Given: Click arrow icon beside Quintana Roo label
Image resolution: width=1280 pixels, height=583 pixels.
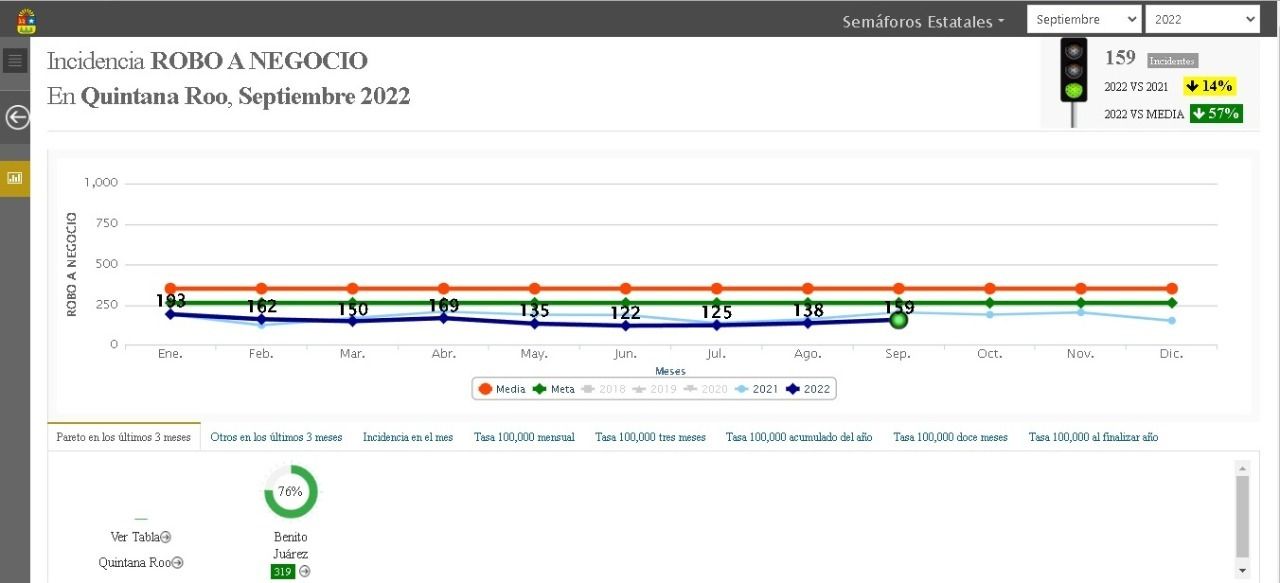Looking at the screenshot, I should click(x=178, y=563).
